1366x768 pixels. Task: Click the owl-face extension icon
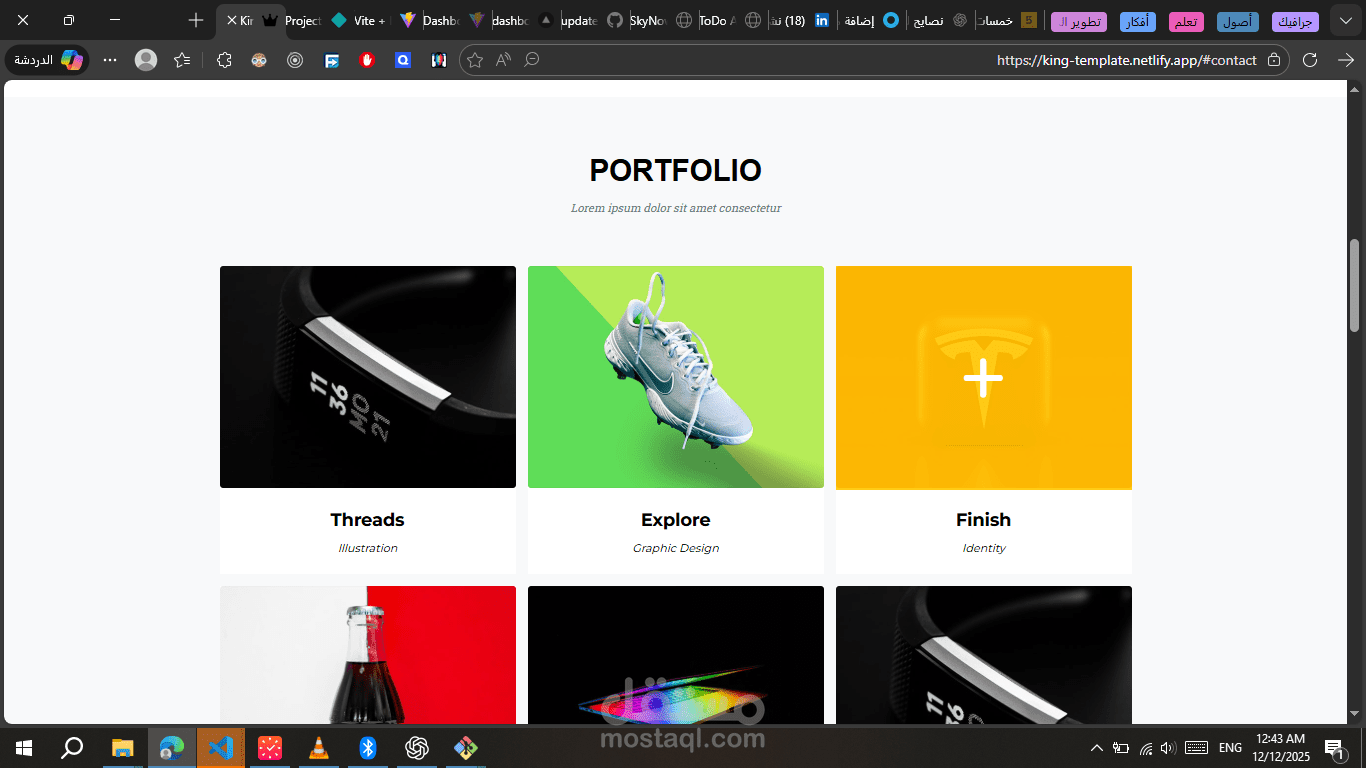[x=259, y=60]
